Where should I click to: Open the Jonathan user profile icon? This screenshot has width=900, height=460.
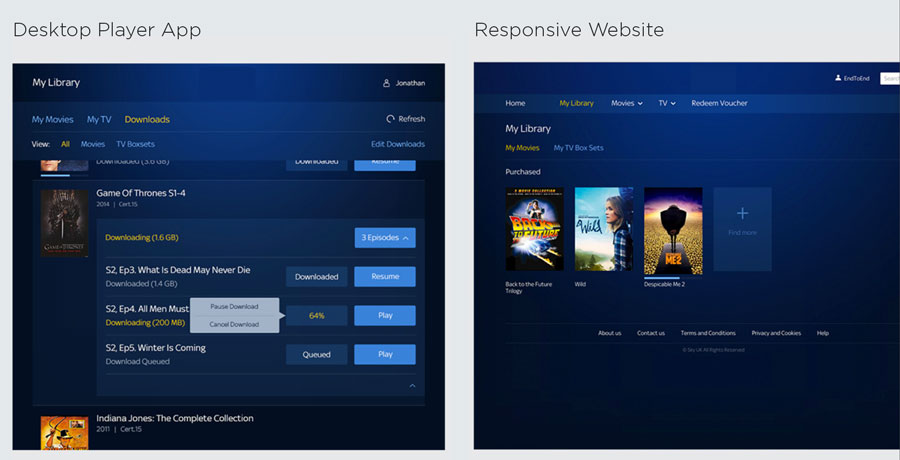(387, 83)
